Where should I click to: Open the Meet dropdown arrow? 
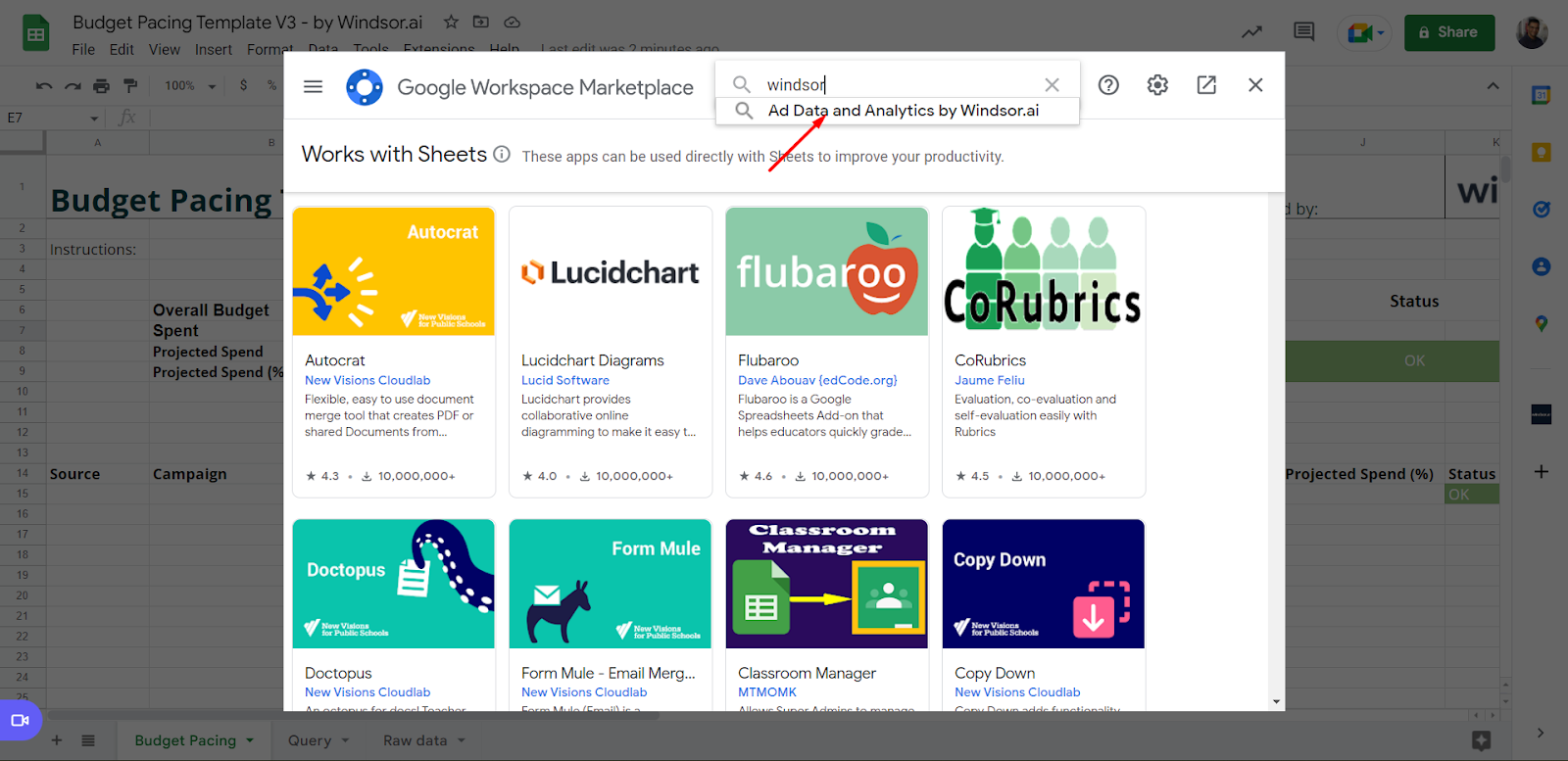point(1381,33)
